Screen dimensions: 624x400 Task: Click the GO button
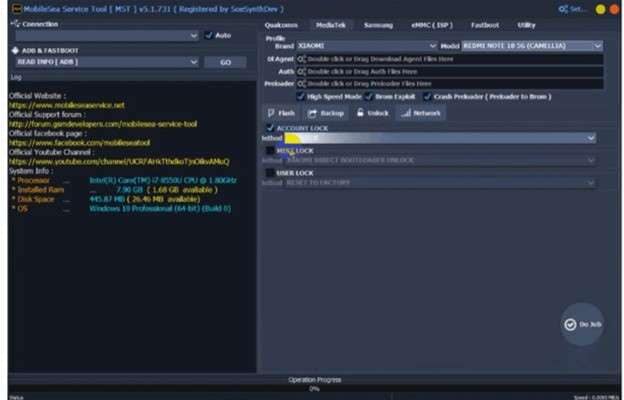[225, 62]
